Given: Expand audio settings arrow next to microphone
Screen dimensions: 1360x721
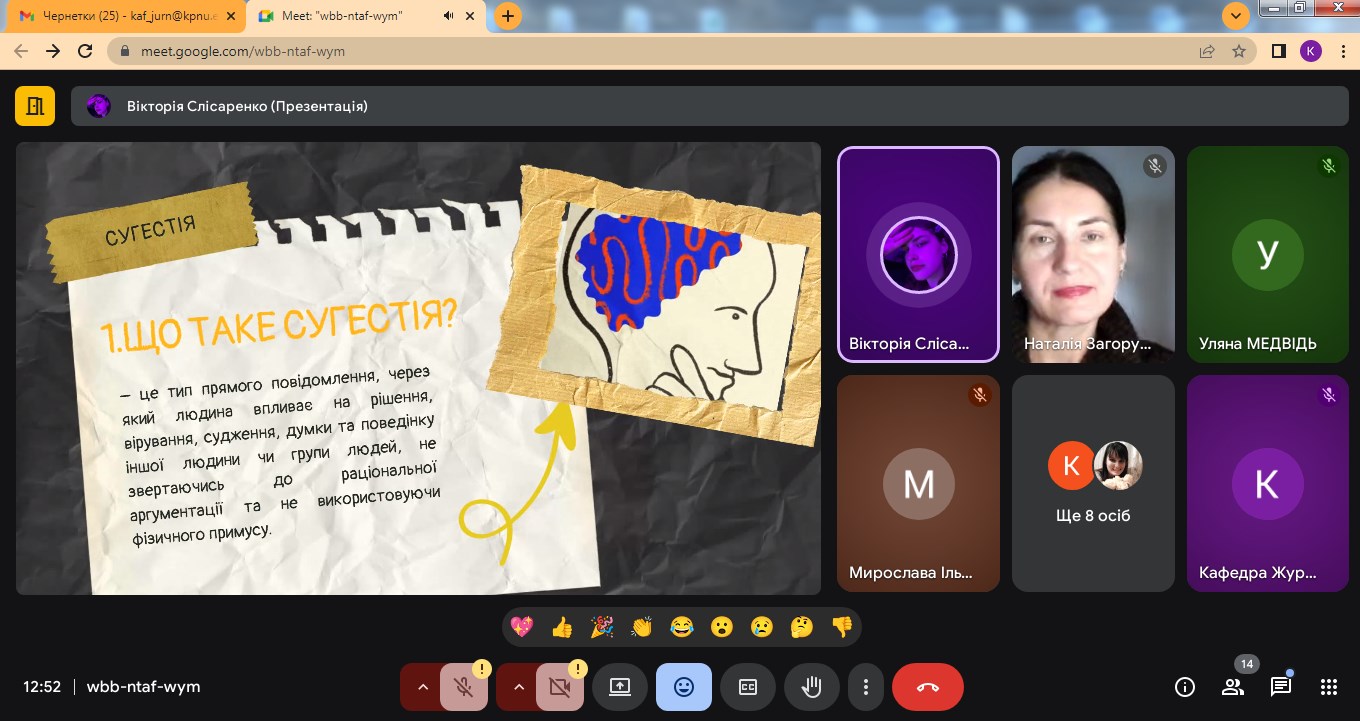Looking at the screenshot, I should [x=422, y=687].
